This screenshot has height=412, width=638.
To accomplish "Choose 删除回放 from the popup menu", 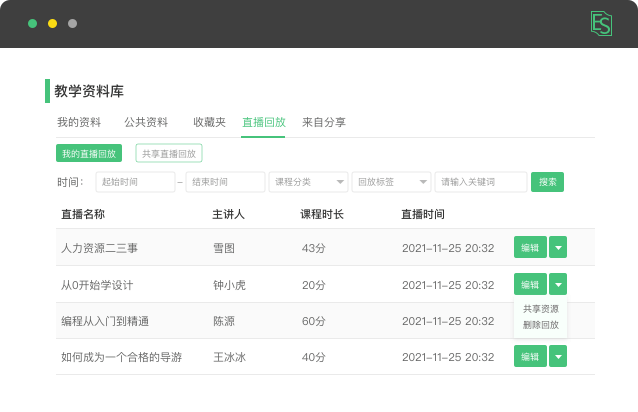I will pyautogui.click(x=541, y=325).
